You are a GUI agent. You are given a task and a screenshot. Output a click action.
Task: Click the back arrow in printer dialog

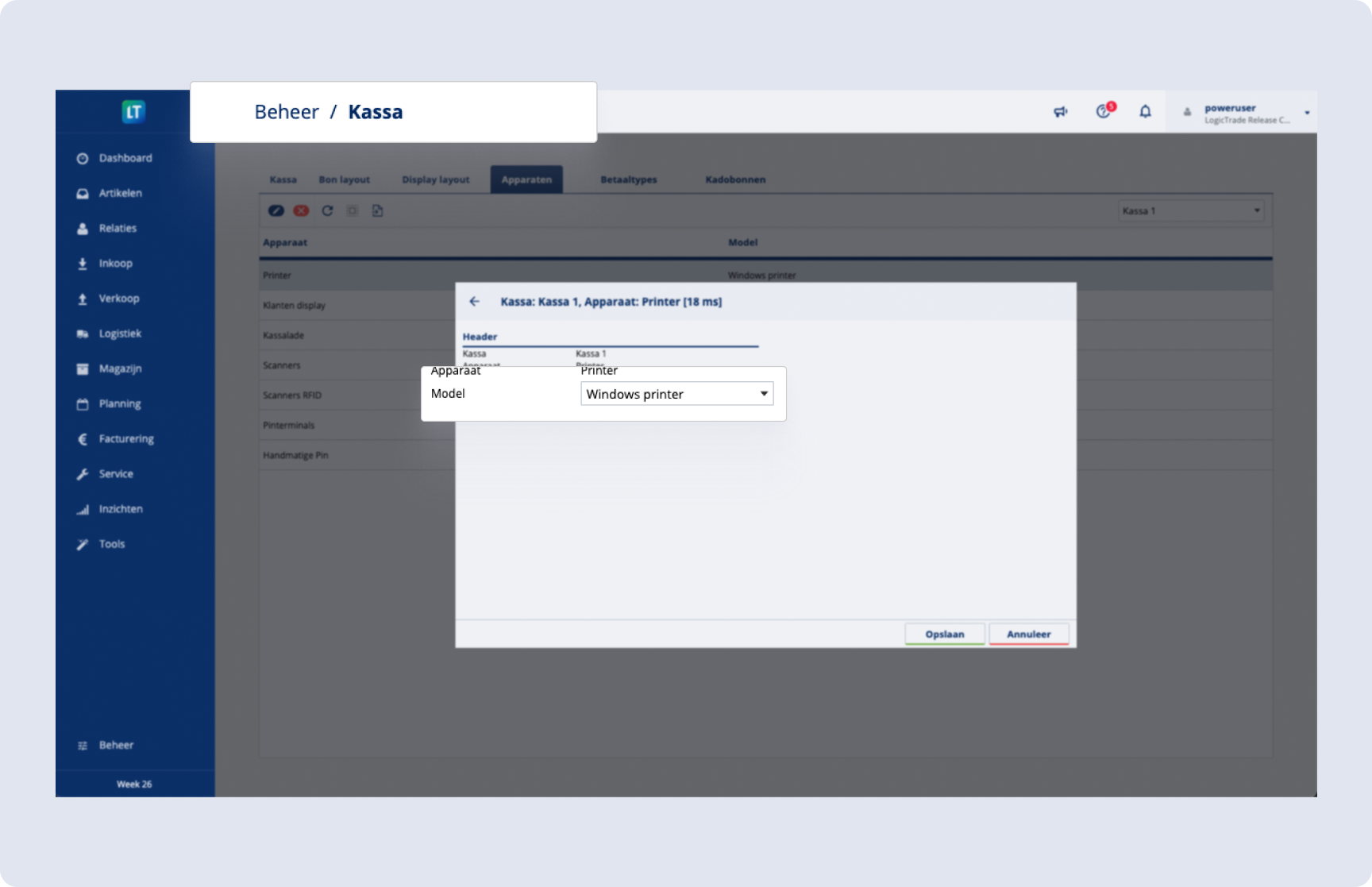[x=475, y=302]
